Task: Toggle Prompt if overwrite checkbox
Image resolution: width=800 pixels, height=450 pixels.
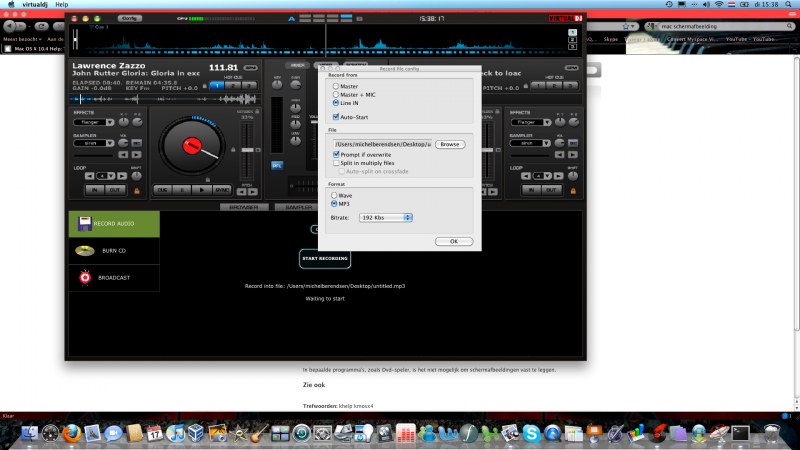Action: pos(336,155)
